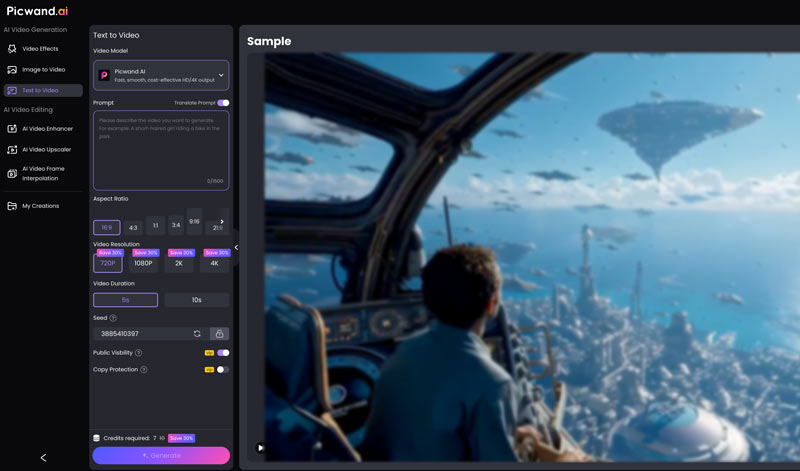Collapse the left sidebar with the back arrow
Image resolution: width=800 pixels, height=471 pixels.
[x=43, y=457]
